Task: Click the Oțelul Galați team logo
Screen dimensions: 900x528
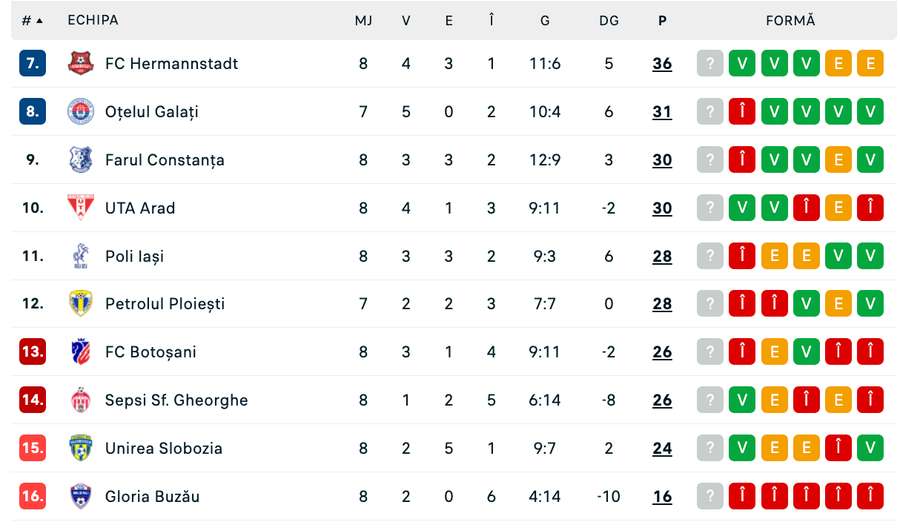Action: [80, 111]
